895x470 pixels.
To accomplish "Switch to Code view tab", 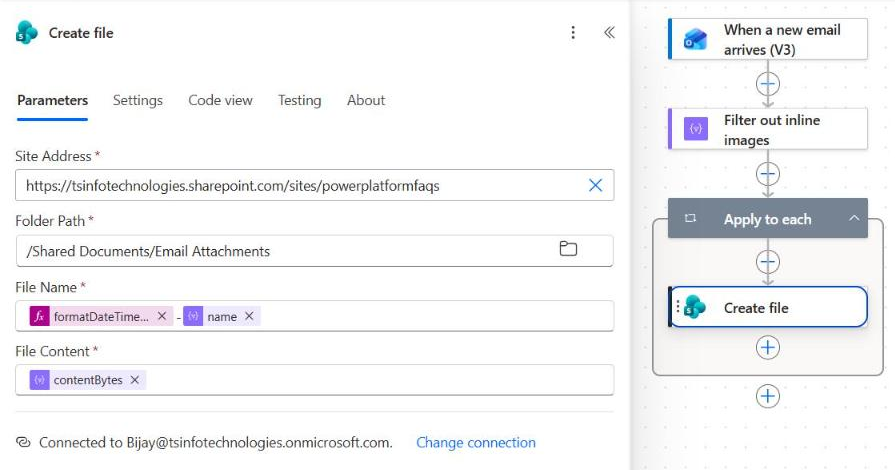I will coord(220,101).
